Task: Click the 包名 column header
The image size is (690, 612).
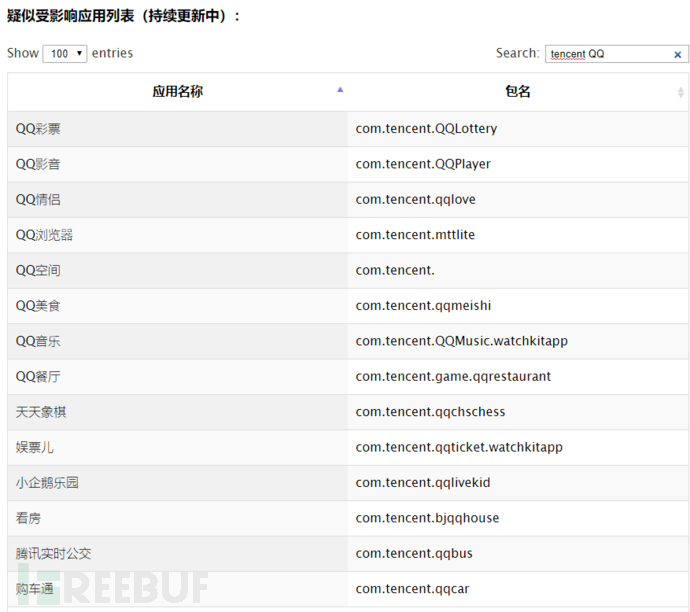Action: pos(517,91)
